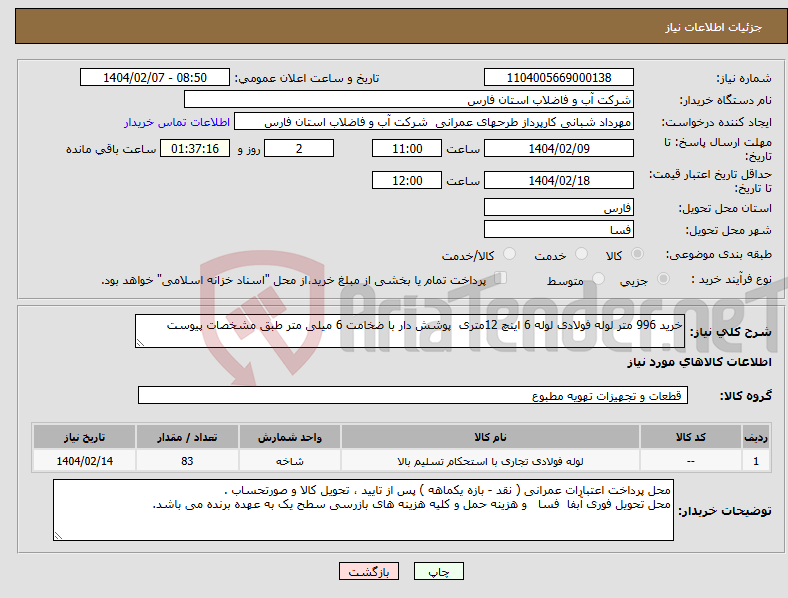The height and width of the screenshot is (598, 788).
Task: Click the گروه کالا label
Action: tap(746, 396)
